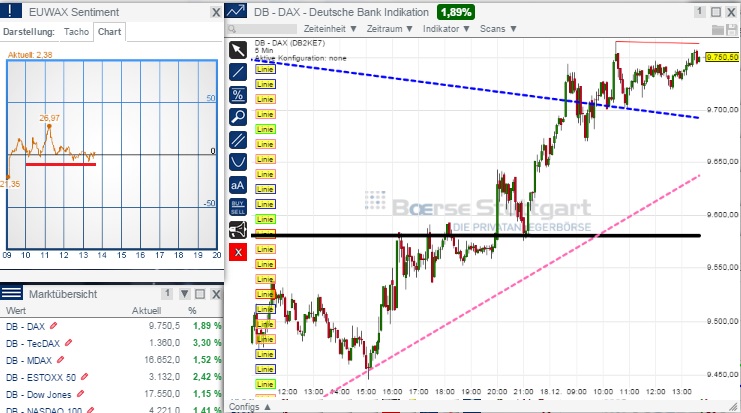Click the red X delete drawings tool
741x413 pixels.
point(238,252)
